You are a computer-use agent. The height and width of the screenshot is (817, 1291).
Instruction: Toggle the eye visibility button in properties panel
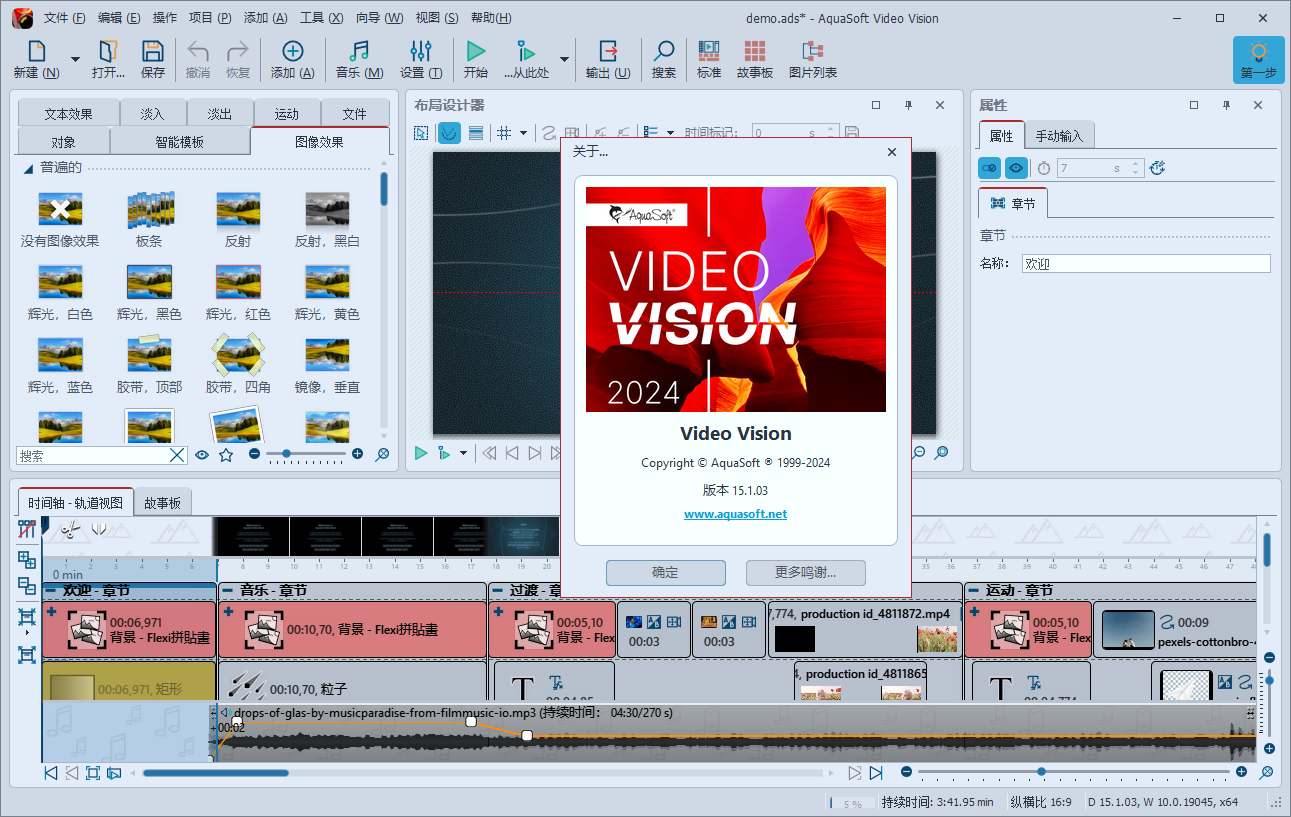point(1016,168)
